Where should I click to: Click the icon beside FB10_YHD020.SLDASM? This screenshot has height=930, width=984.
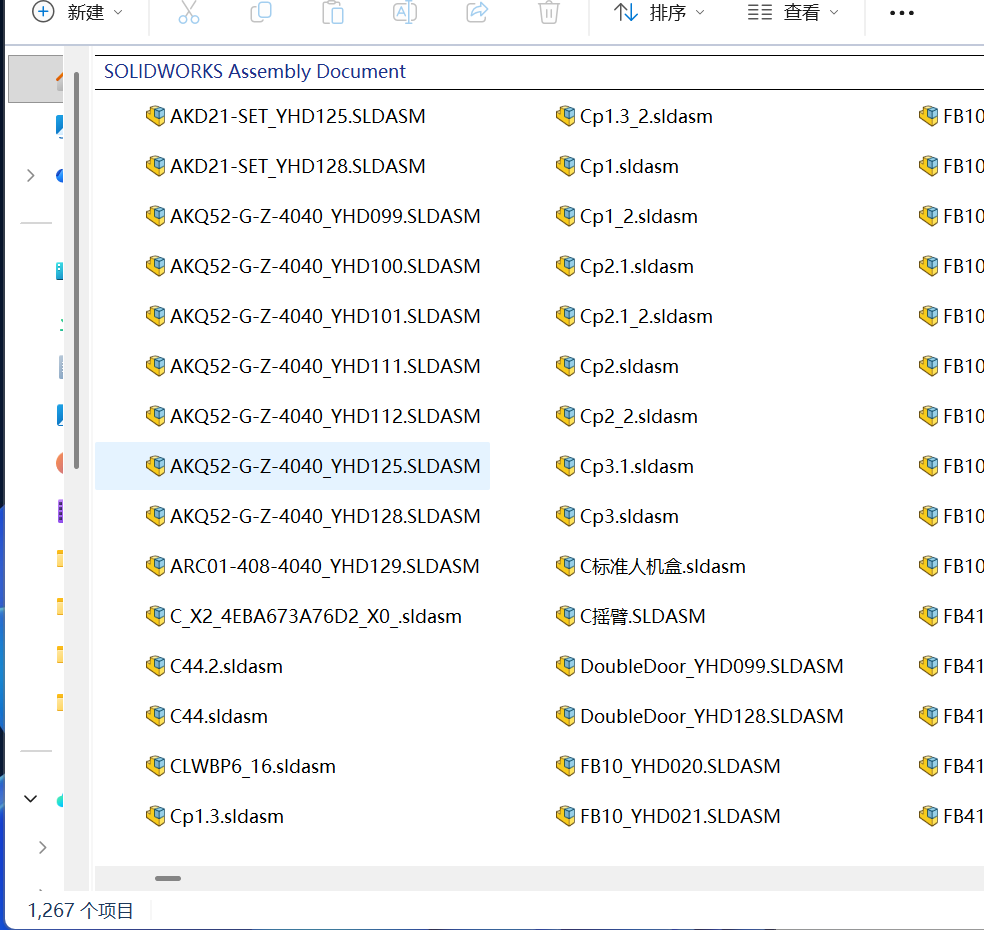coord(565,766)
